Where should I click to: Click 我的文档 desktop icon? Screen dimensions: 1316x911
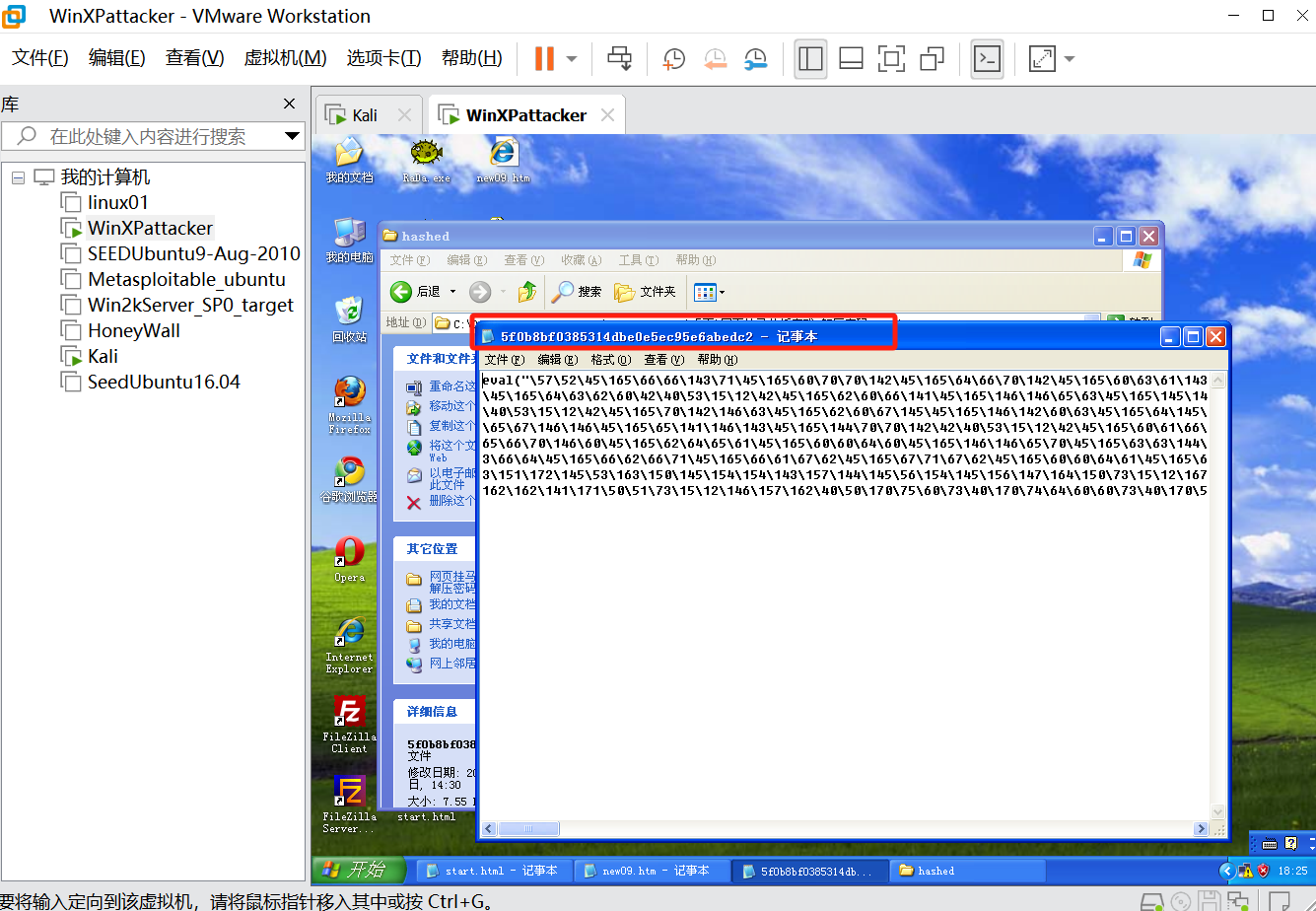(349, 160)
